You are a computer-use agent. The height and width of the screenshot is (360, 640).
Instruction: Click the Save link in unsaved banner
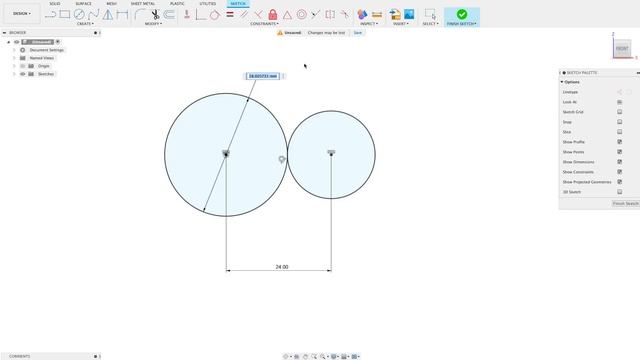pos(358,33)
